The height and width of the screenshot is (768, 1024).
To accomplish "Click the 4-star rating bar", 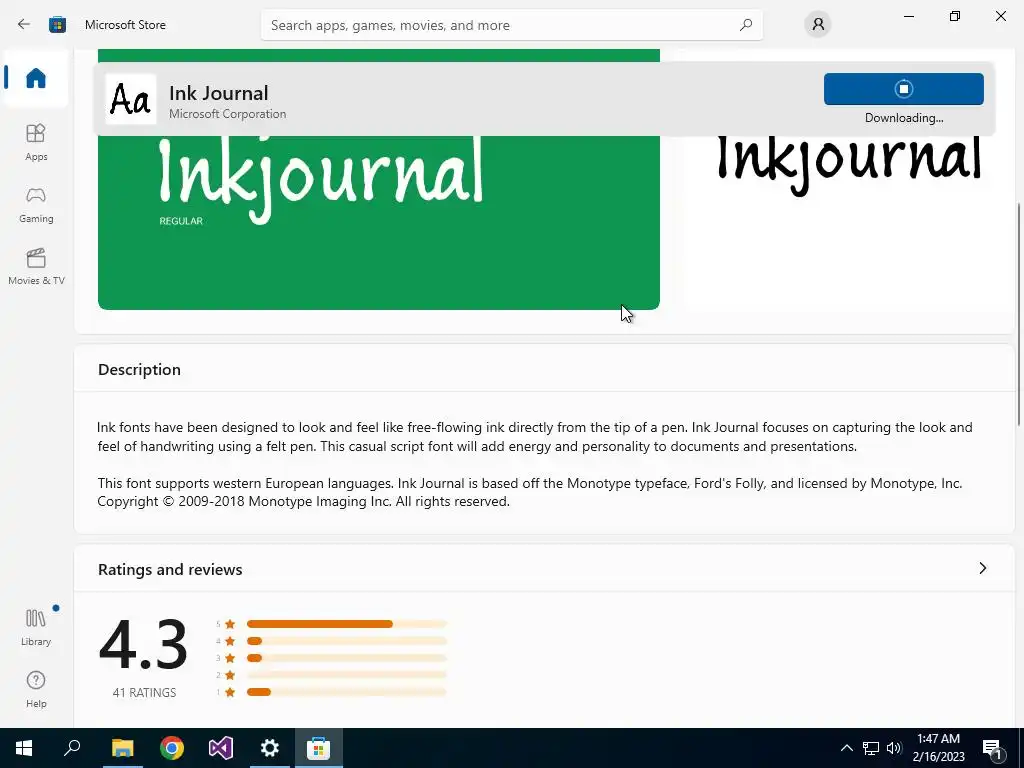I will (347, 641).
